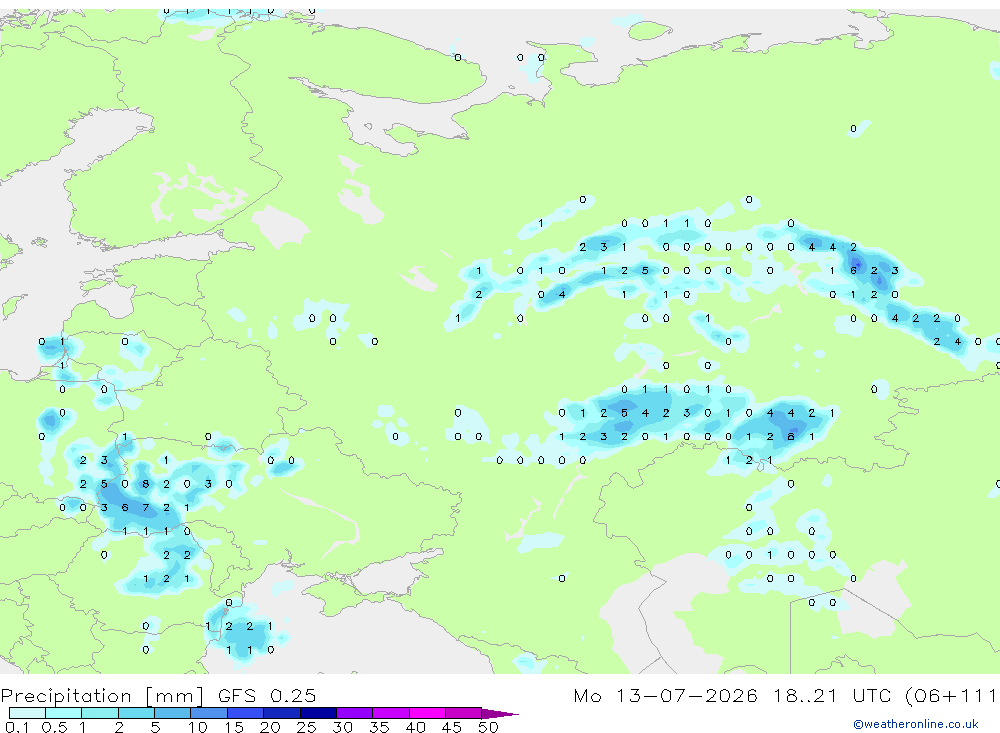Image resolution: width=1000 pixels, height=733 pixels.
Task: Click the 30–35 mm violet legend swatch
Action: pos(355,713)
